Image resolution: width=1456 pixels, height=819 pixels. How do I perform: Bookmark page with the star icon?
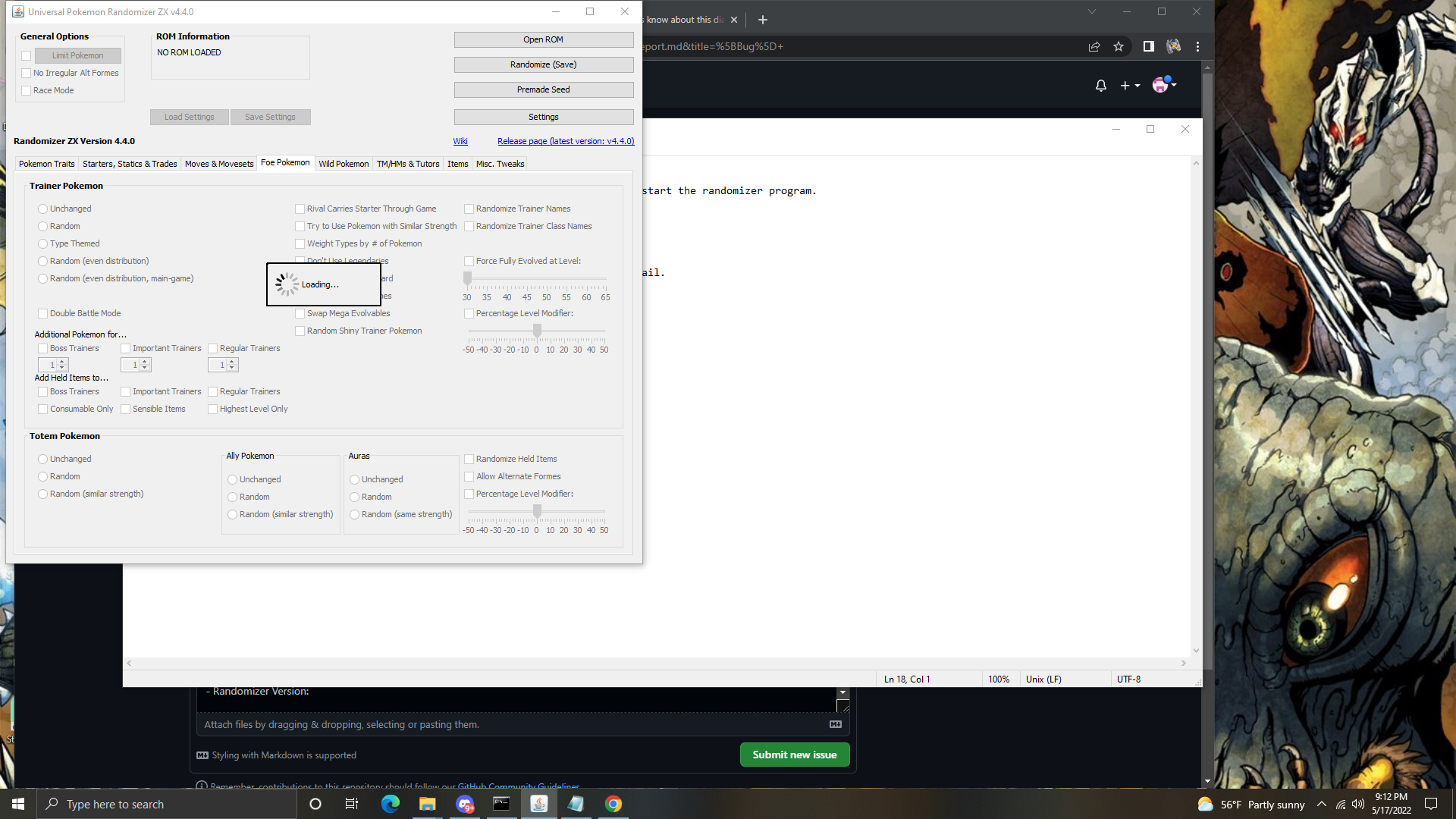(1119, 46)
